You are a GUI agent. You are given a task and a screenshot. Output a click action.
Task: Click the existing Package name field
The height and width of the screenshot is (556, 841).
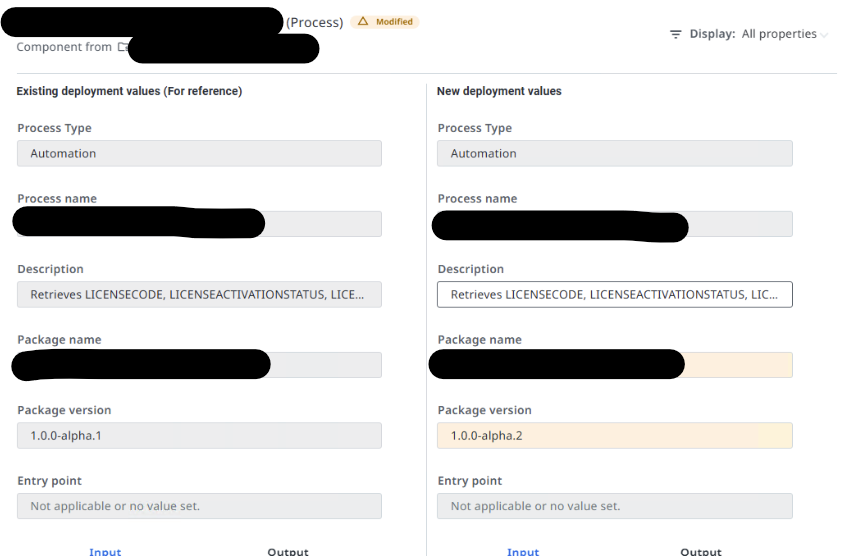pyautogui.click(x=200, y=365)
